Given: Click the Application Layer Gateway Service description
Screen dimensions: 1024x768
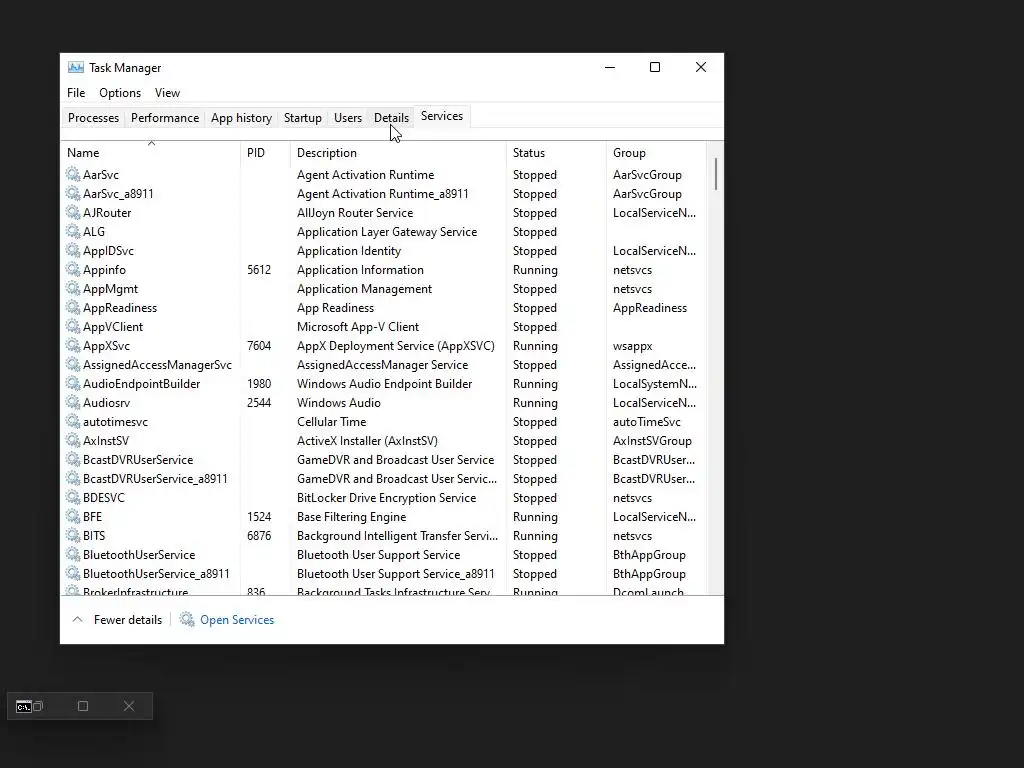Looking at the screenshot, I should (x=387, y=232).
